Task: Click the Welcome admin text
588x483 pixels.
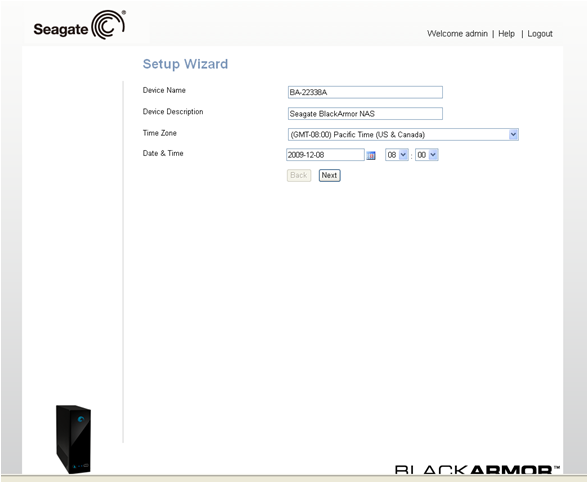Action: 457,34
